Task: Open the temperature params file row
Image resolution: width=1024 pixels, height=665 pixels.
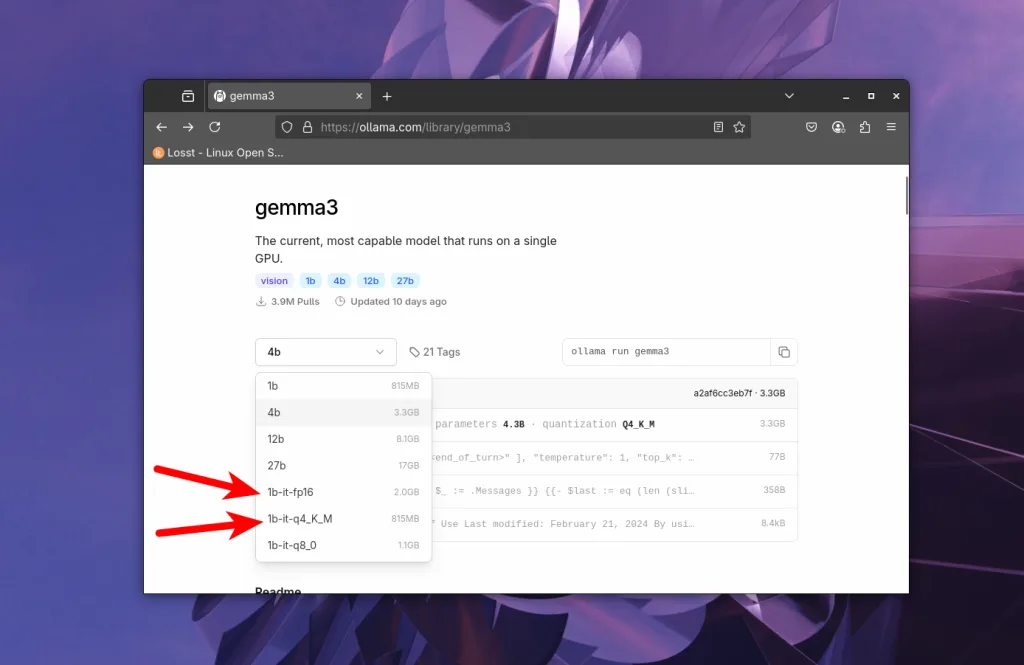Action: [x=615, y=458]
